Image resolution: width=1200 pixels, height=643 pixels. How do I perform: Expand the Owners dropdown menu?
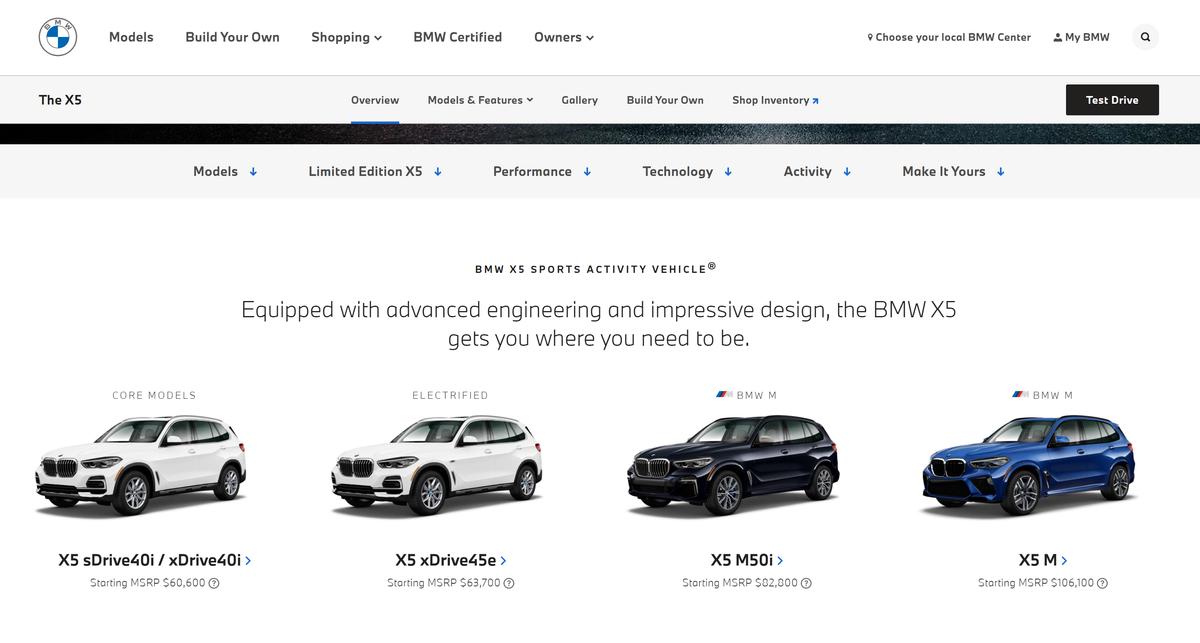tap(563, 37)
